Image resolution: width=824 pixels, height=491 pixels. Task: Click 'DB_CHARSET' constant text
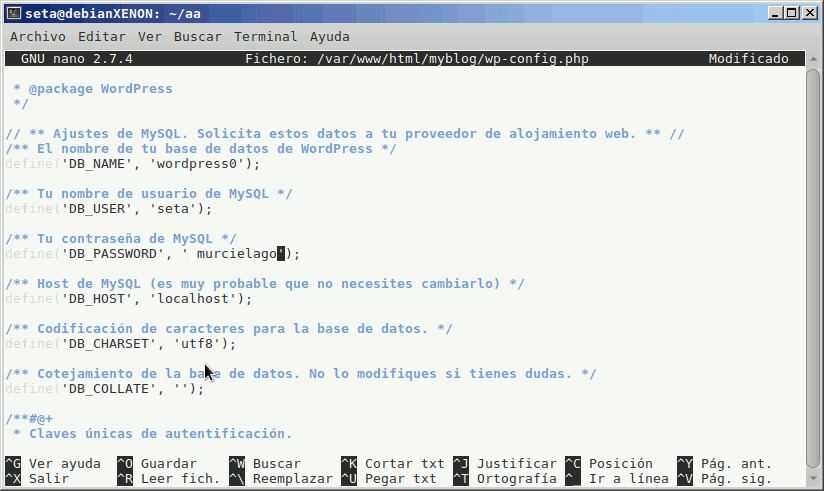[x=109, y=344]
